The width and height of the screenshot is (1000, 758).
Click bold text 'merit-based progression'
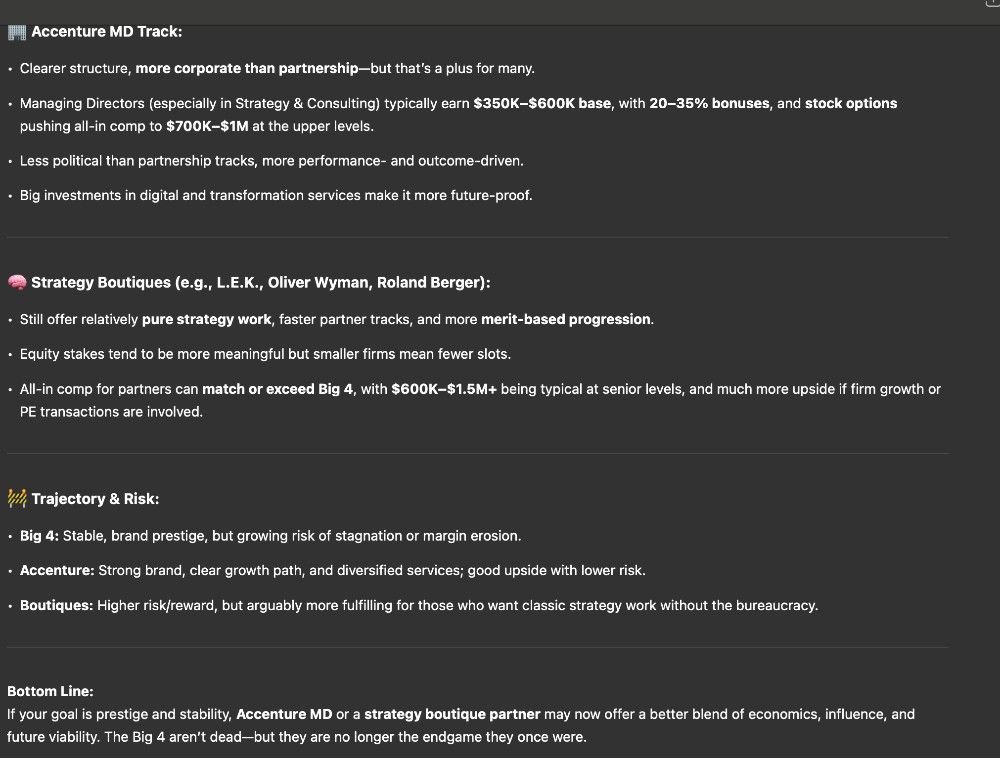566,319
